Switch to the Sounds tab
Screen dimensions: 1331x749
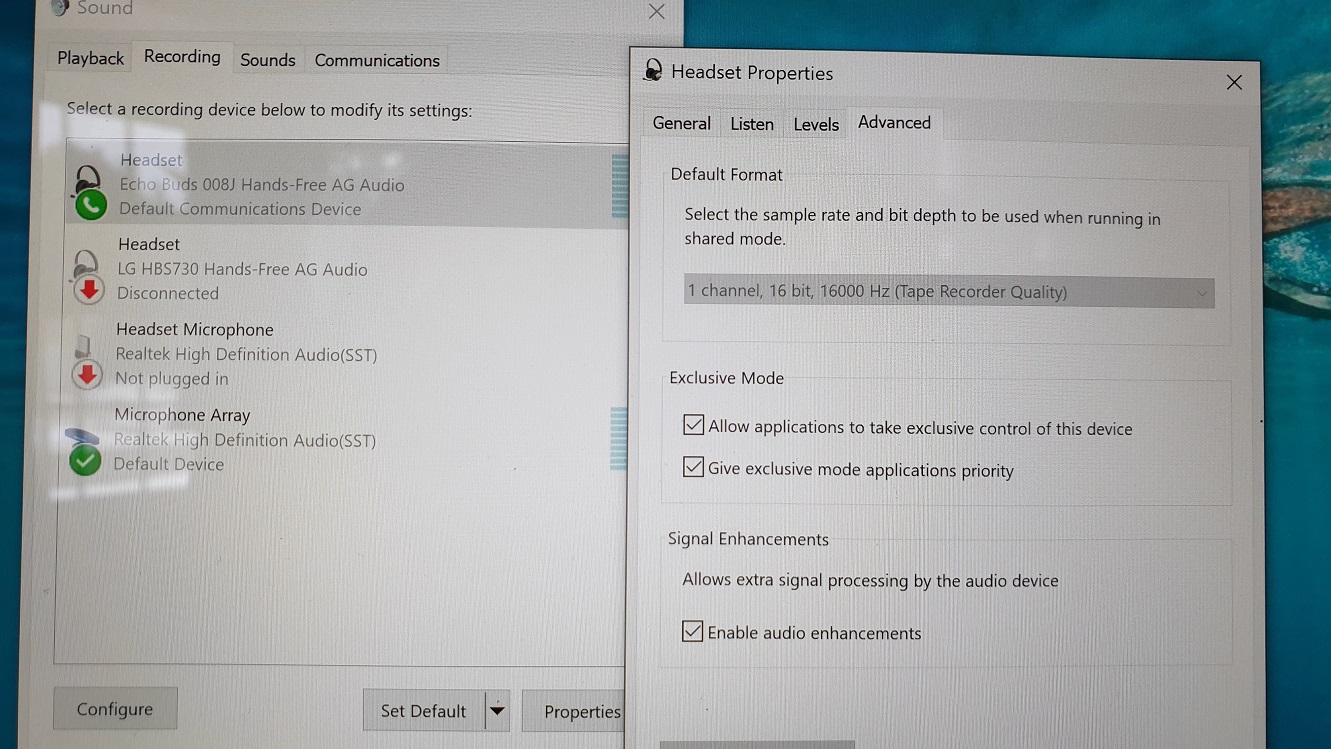268,60
